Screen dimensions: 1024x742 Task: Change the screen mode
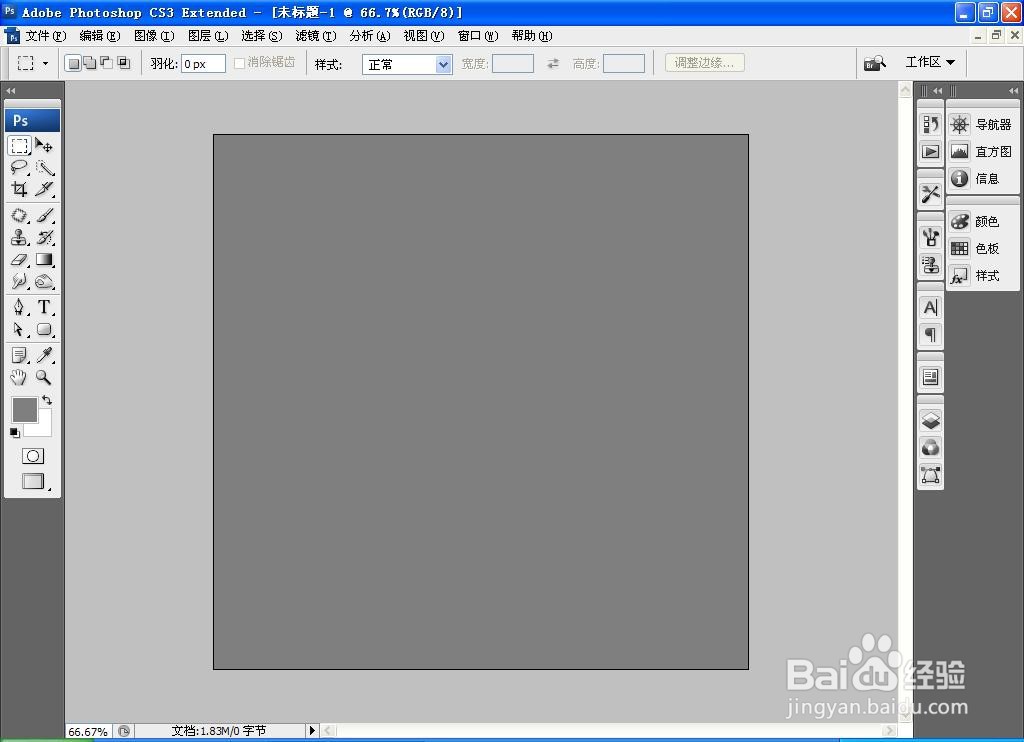pos(33,481)
